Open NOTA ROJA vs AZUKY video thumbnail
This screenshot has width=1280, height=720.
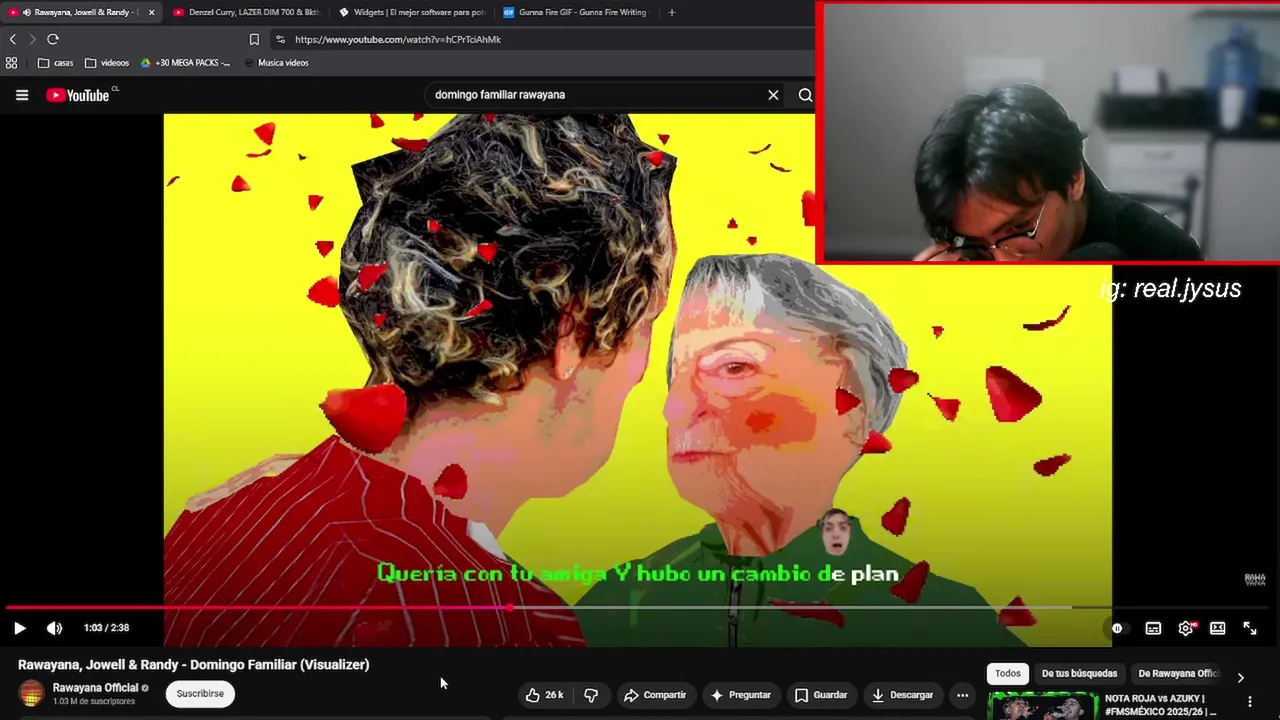coord(1043,706)
